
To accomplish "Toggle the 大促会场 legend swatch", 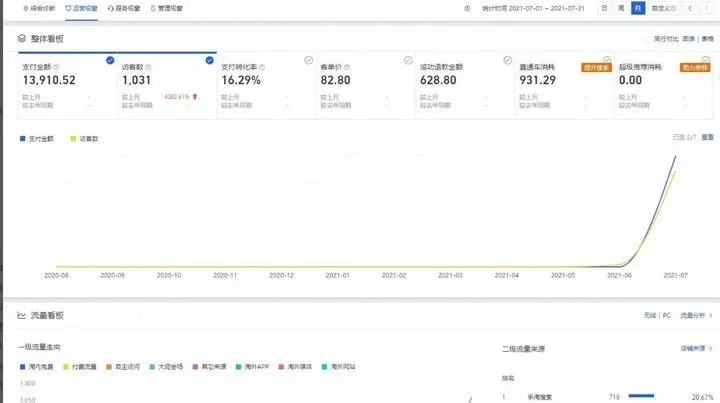I will [x=152, y=367].
